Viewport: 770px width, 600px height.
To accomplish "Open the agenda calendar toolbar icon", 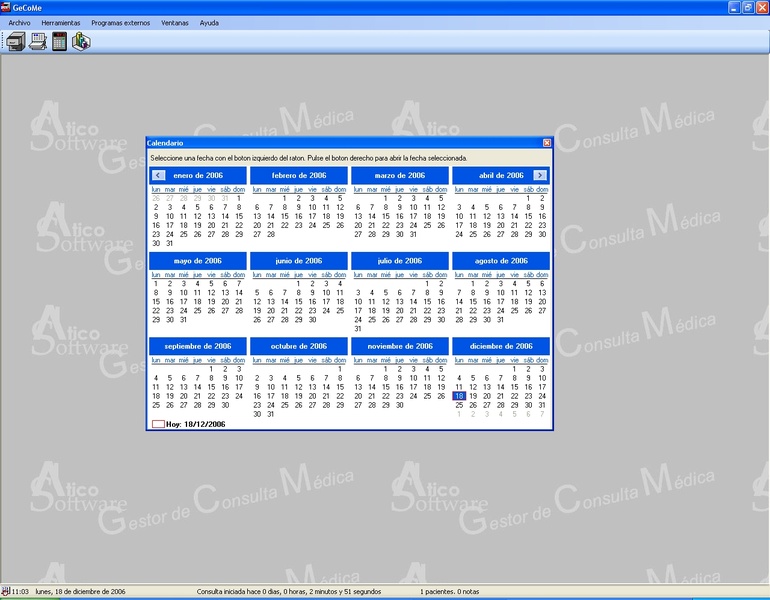I will point(38,42).
